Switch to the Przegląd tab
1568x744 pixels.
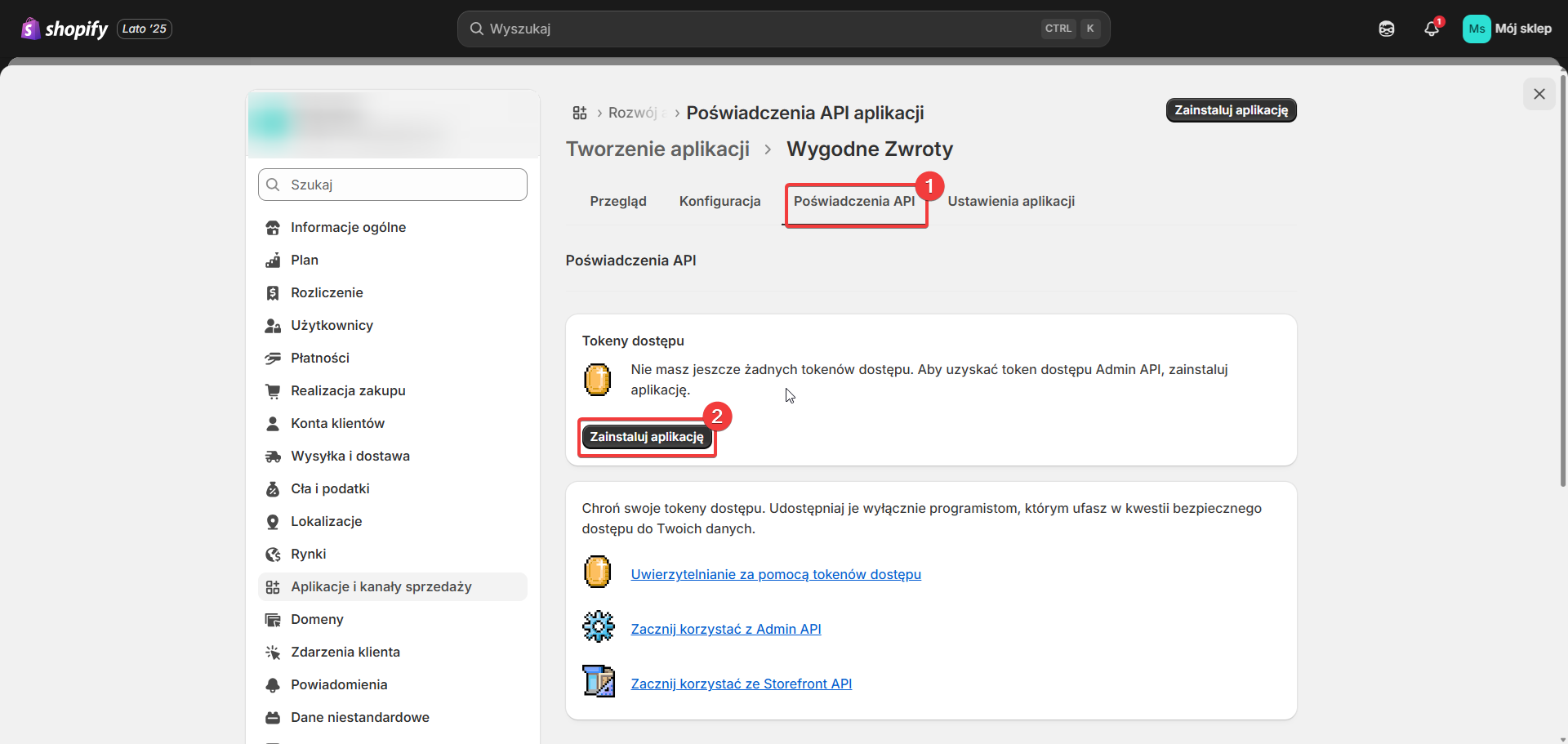click(x=618, y=201)
